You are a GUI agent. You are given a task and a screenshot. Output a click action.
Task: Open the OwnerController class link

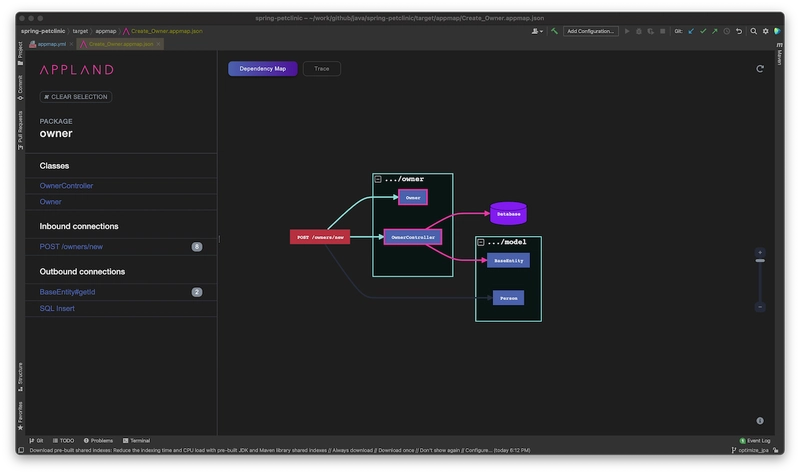[66, 185]
